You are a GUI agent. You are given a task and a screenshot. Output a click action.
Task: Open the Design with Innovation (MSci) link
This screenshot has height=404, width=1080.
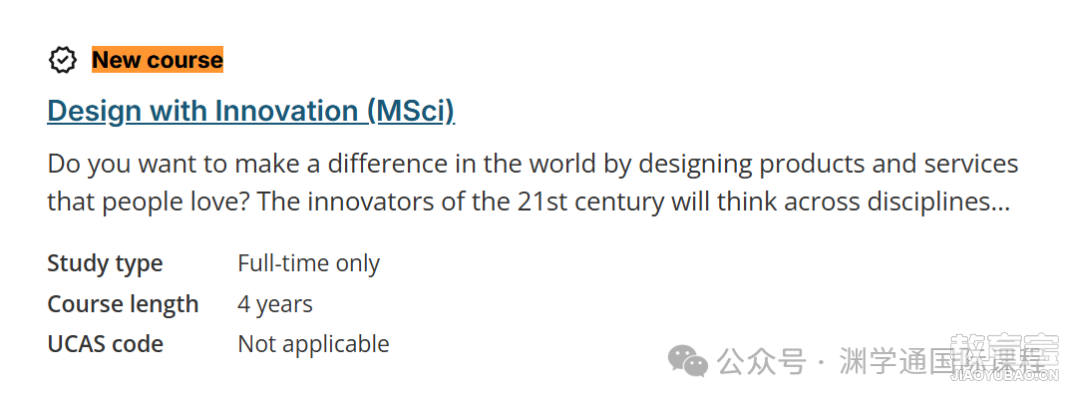click(251, 111)
